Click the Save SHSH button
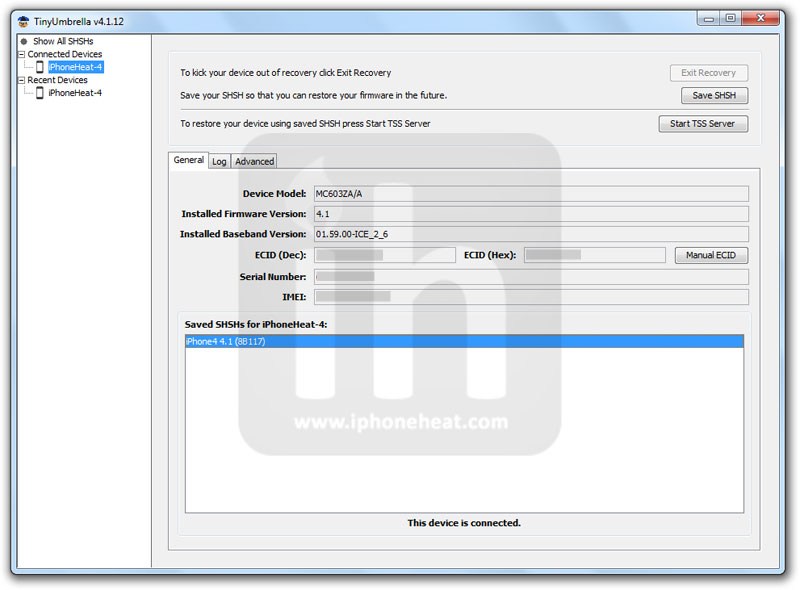Viewport: 800px width, 590px height. [714, 95]
